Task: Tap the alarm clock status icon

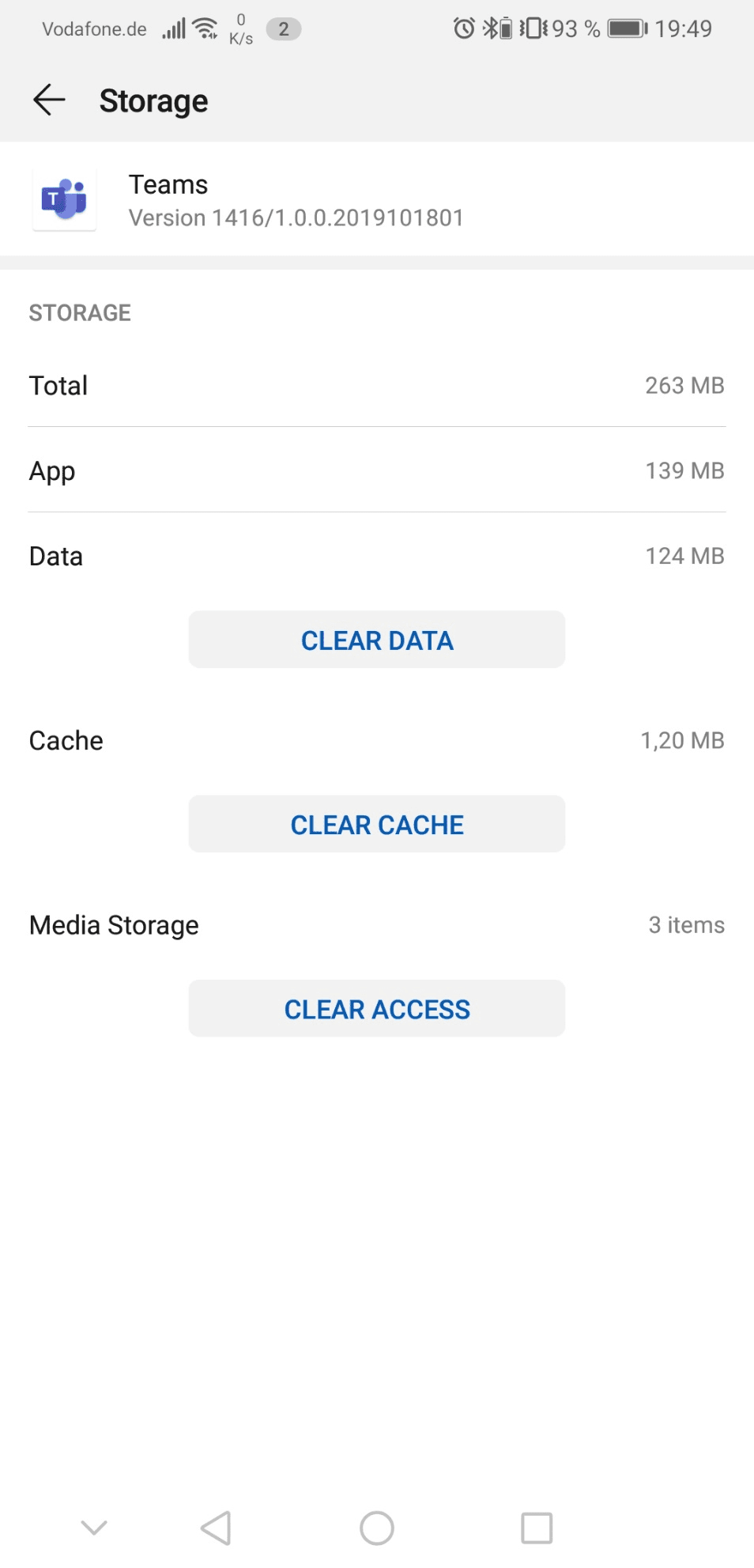Action: click(464, 28)
